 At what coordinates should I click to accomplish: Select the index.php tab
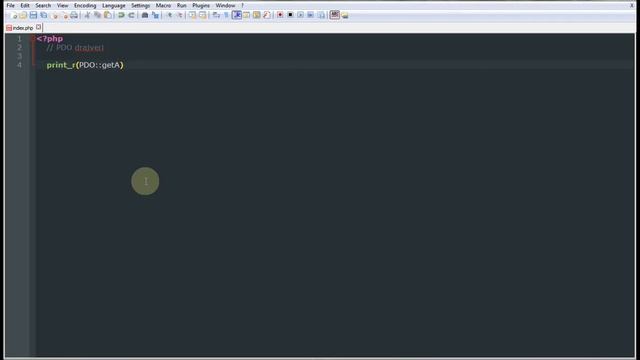pyautogui.click(x=23, y=28)
